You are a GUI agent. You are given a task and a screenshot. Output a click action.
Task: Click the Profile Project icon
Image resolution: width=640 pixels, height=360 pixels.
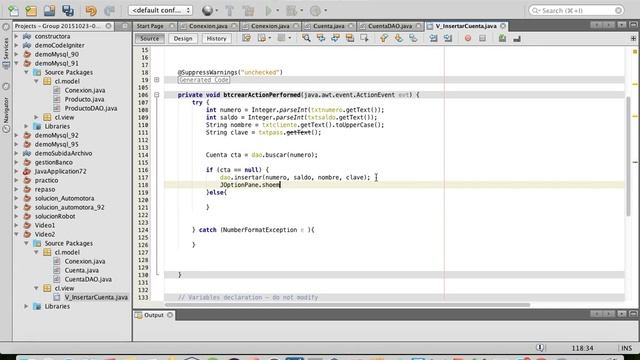[315, 11]
